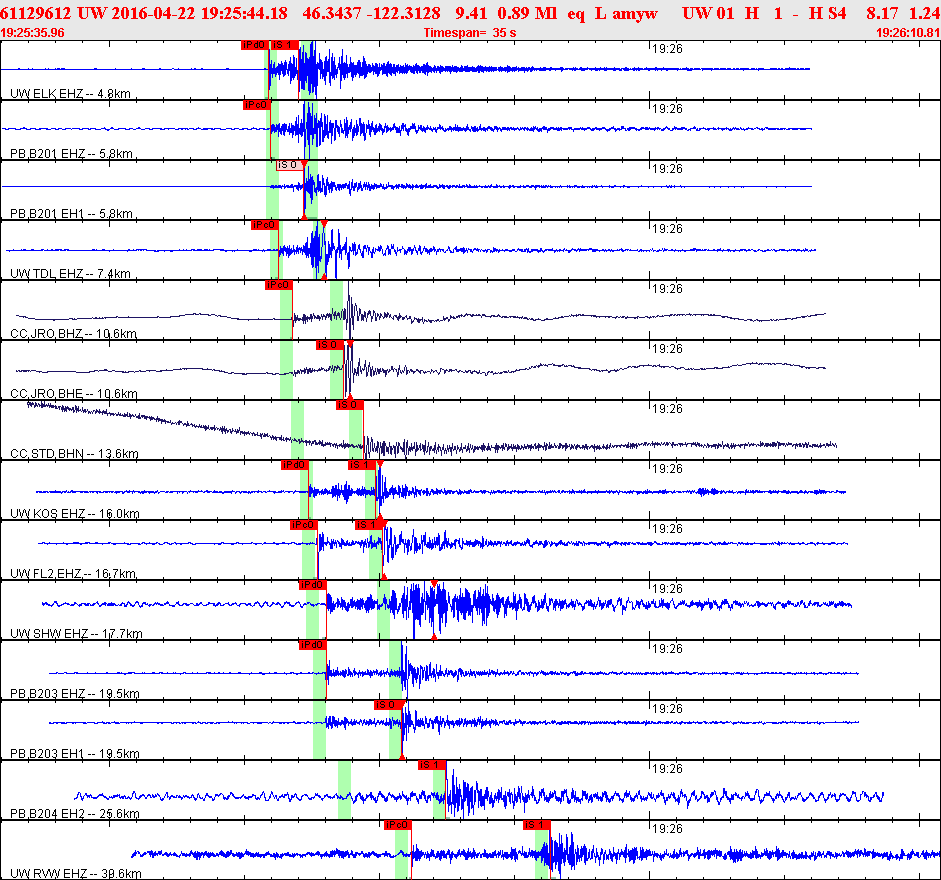Click the end time 19:26:10.81 label
This screenshot has height=880, width=941.
[x=907, y=33]
